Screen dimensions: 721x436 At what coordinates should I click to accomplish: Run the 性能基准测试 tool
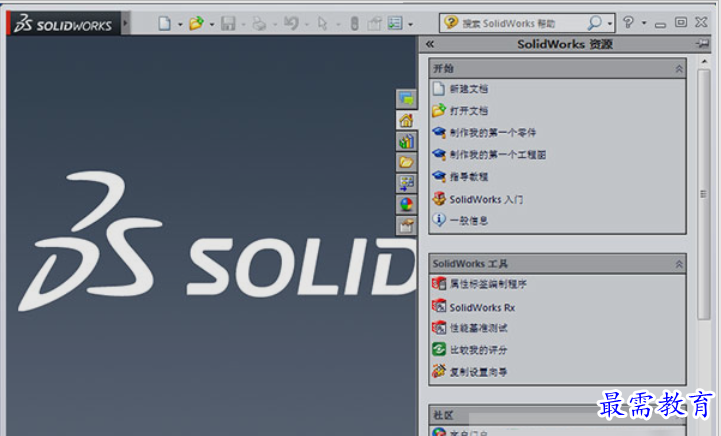point(478,328)
